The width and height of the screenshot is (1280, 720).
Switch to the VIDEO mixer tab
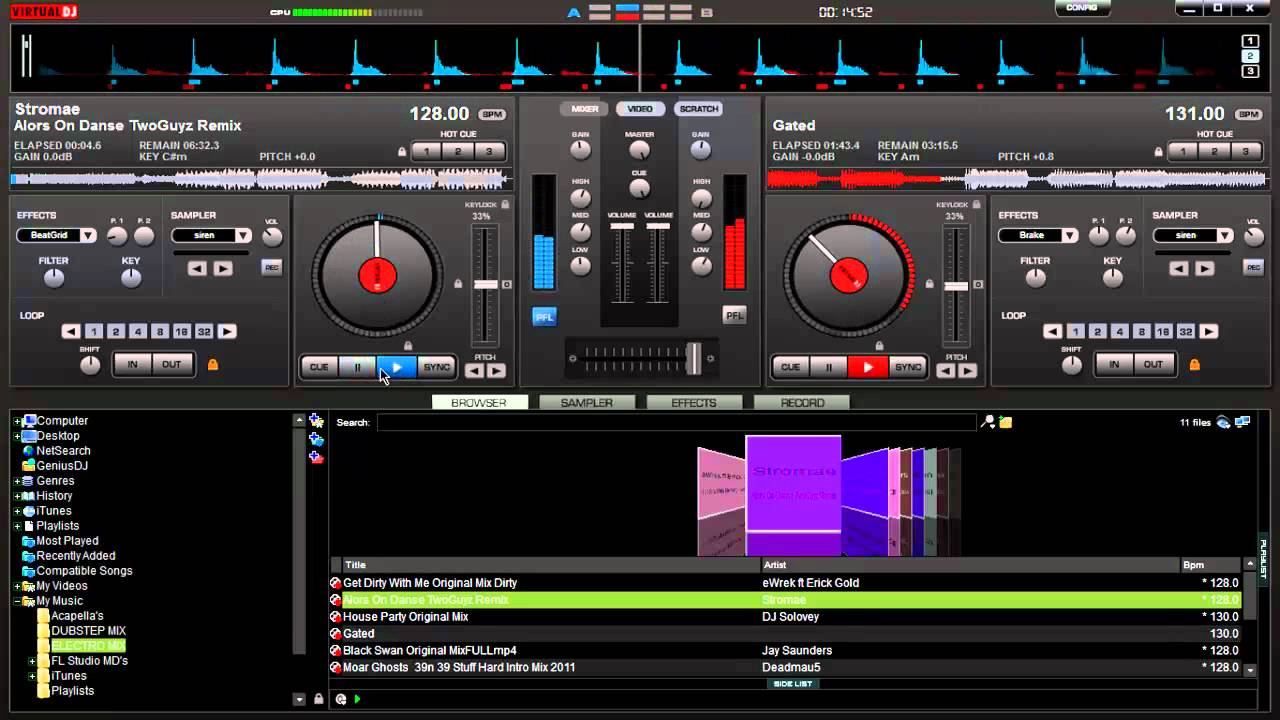point(640,109)
